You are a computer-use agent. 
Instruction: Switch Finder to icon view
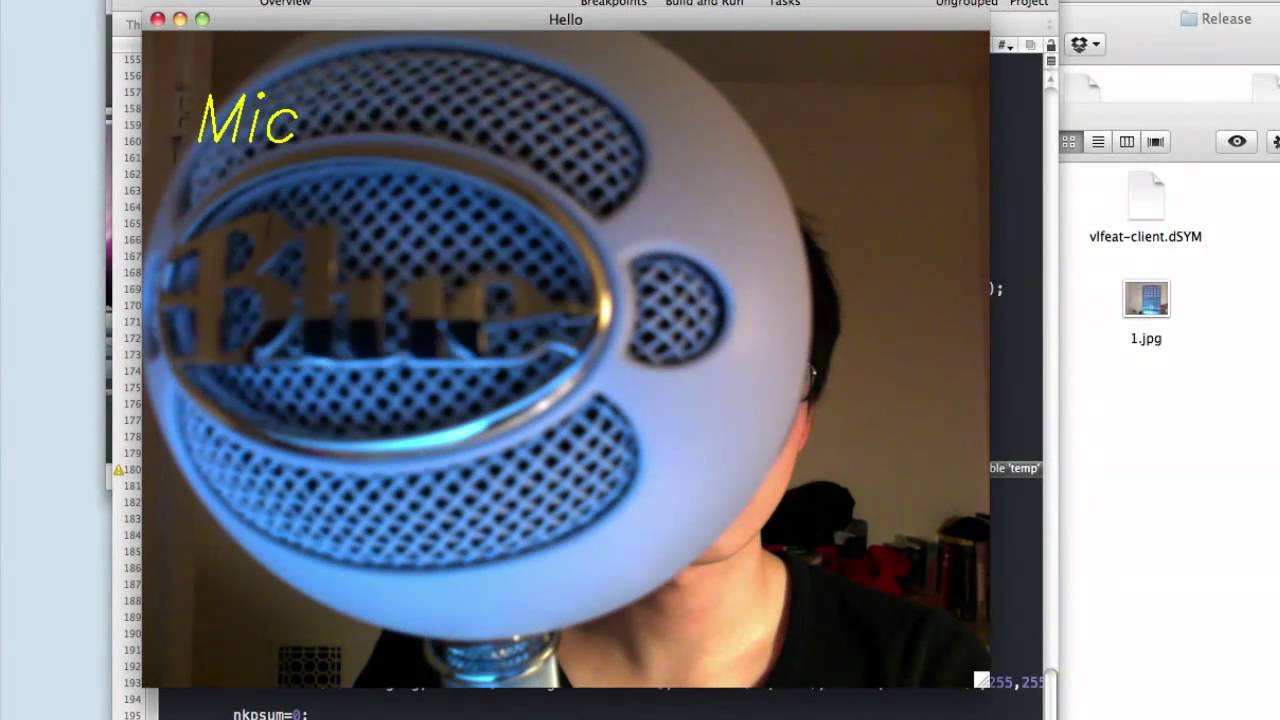[1069, 142]
